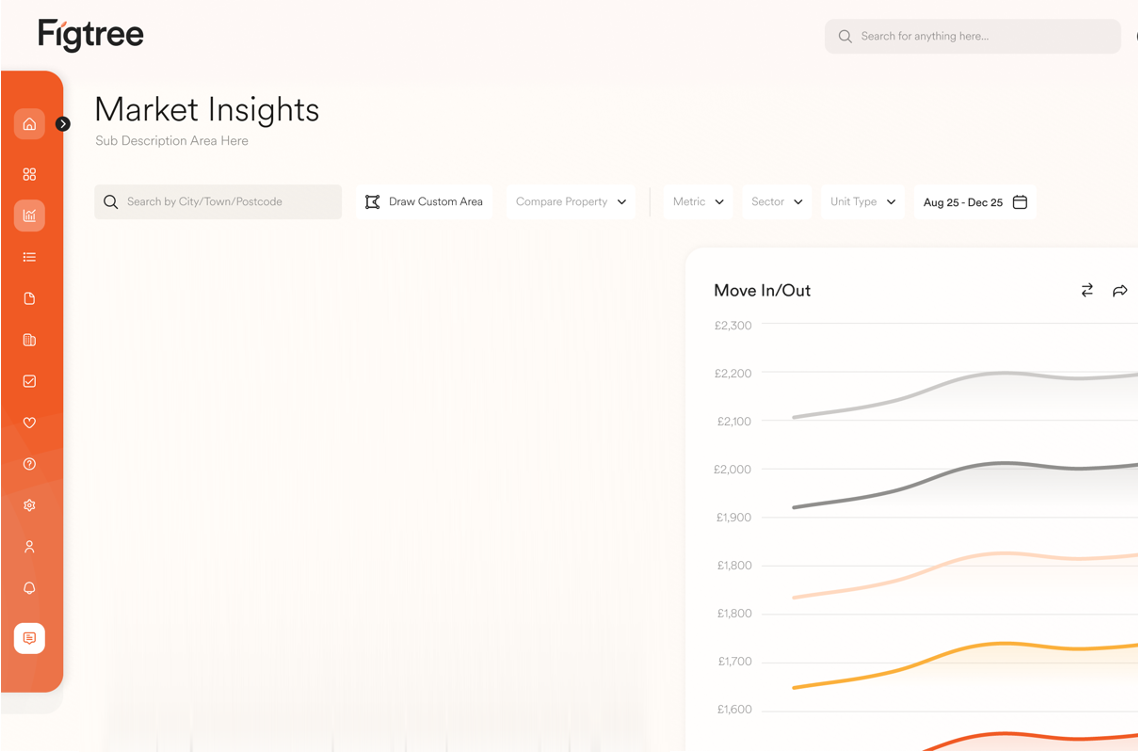Click the Draw Custom Area button
The width and height of the screenshot is (1138, 752).
pos(424,202)
